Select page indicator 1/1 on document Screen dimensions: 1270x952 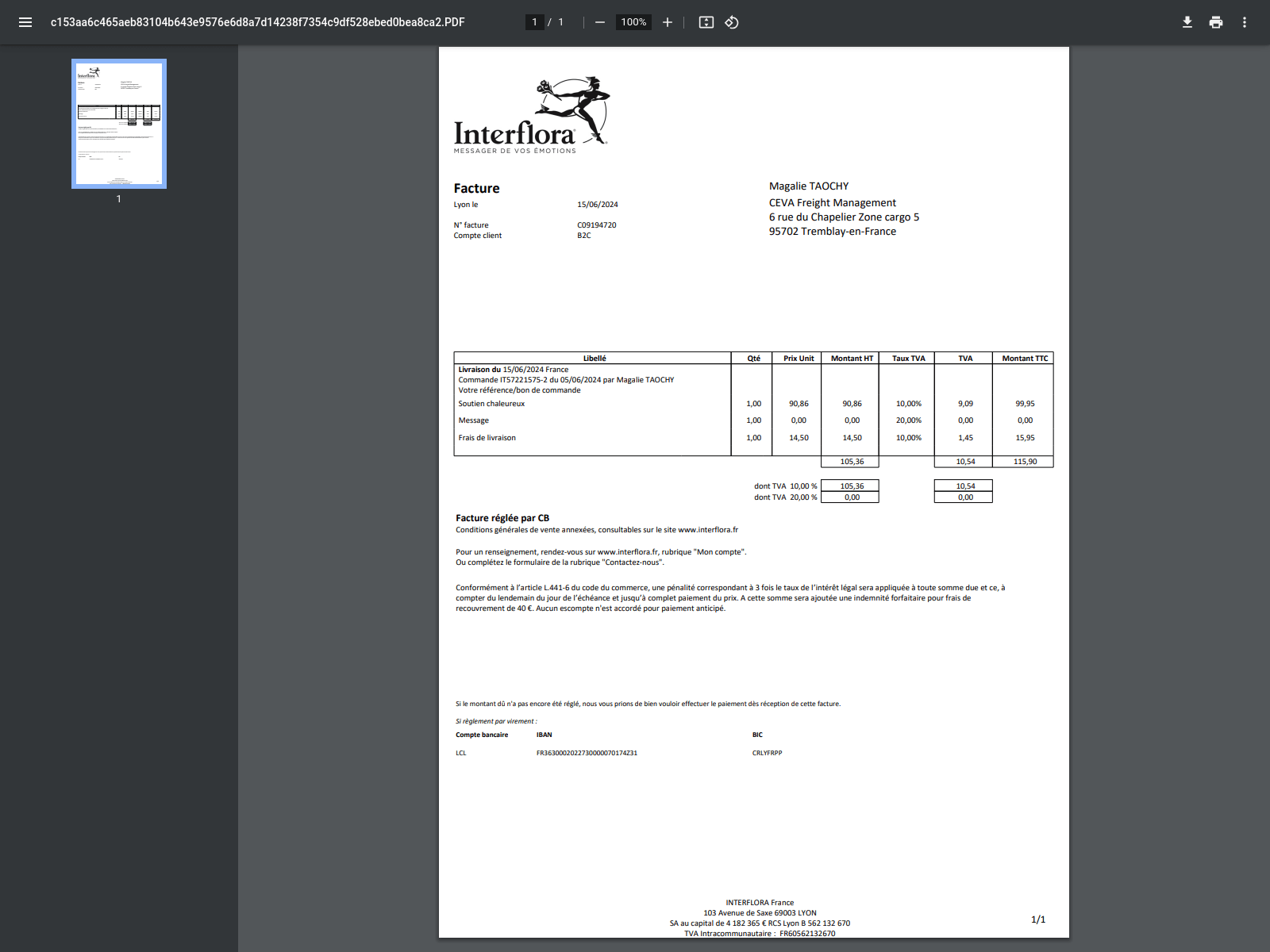tap(1038, 919)
